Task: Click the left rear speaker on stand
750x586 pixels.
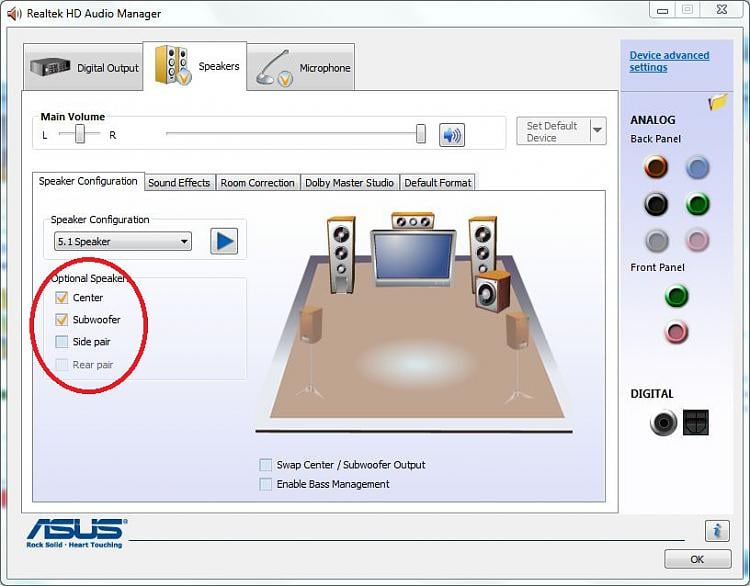Action: (311, 352)
